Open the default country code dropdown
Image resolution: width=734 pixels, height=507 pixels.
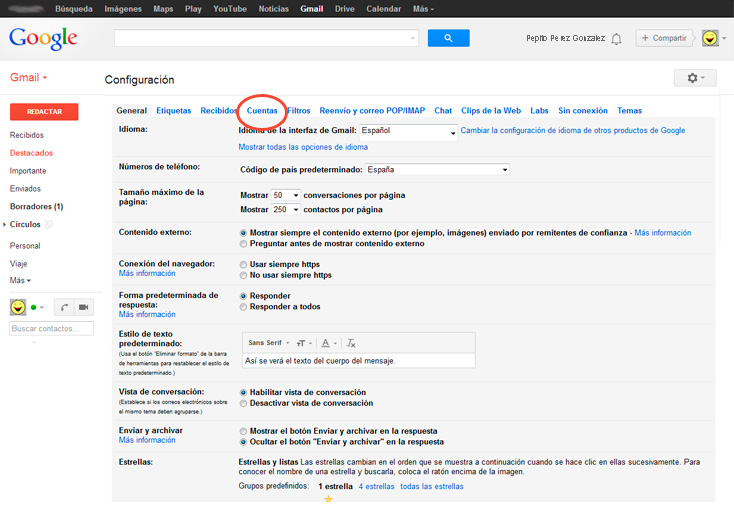(x=437, y=169)
